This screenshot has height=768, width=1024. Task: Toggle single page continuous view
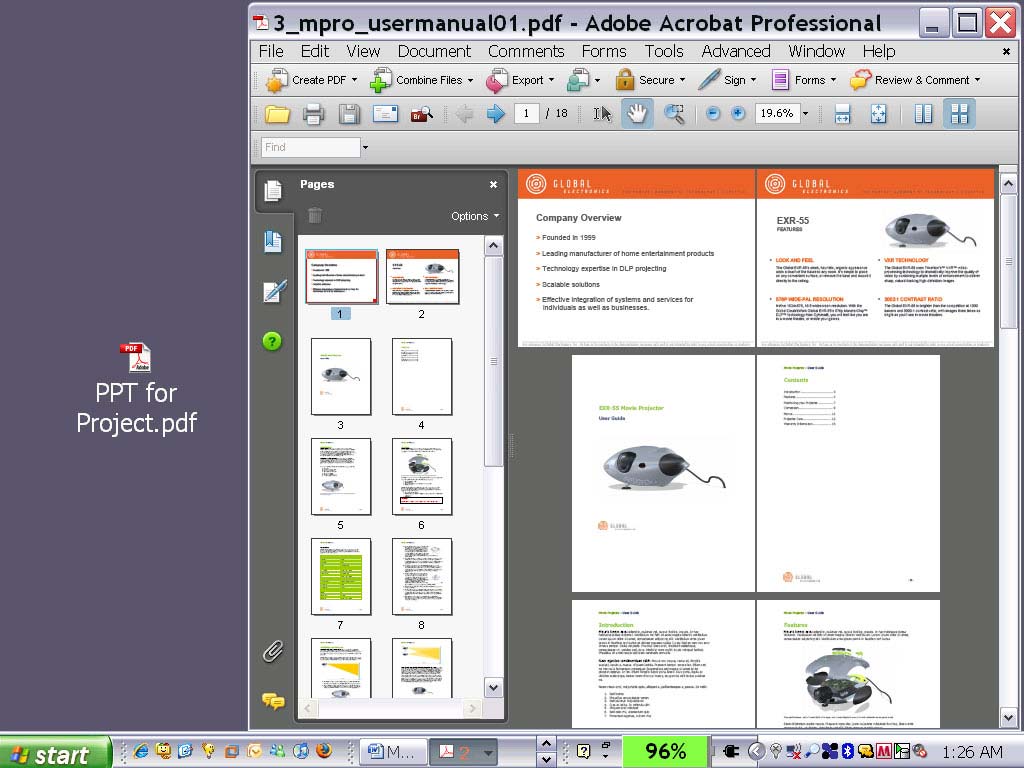click(x=923, y=114)
